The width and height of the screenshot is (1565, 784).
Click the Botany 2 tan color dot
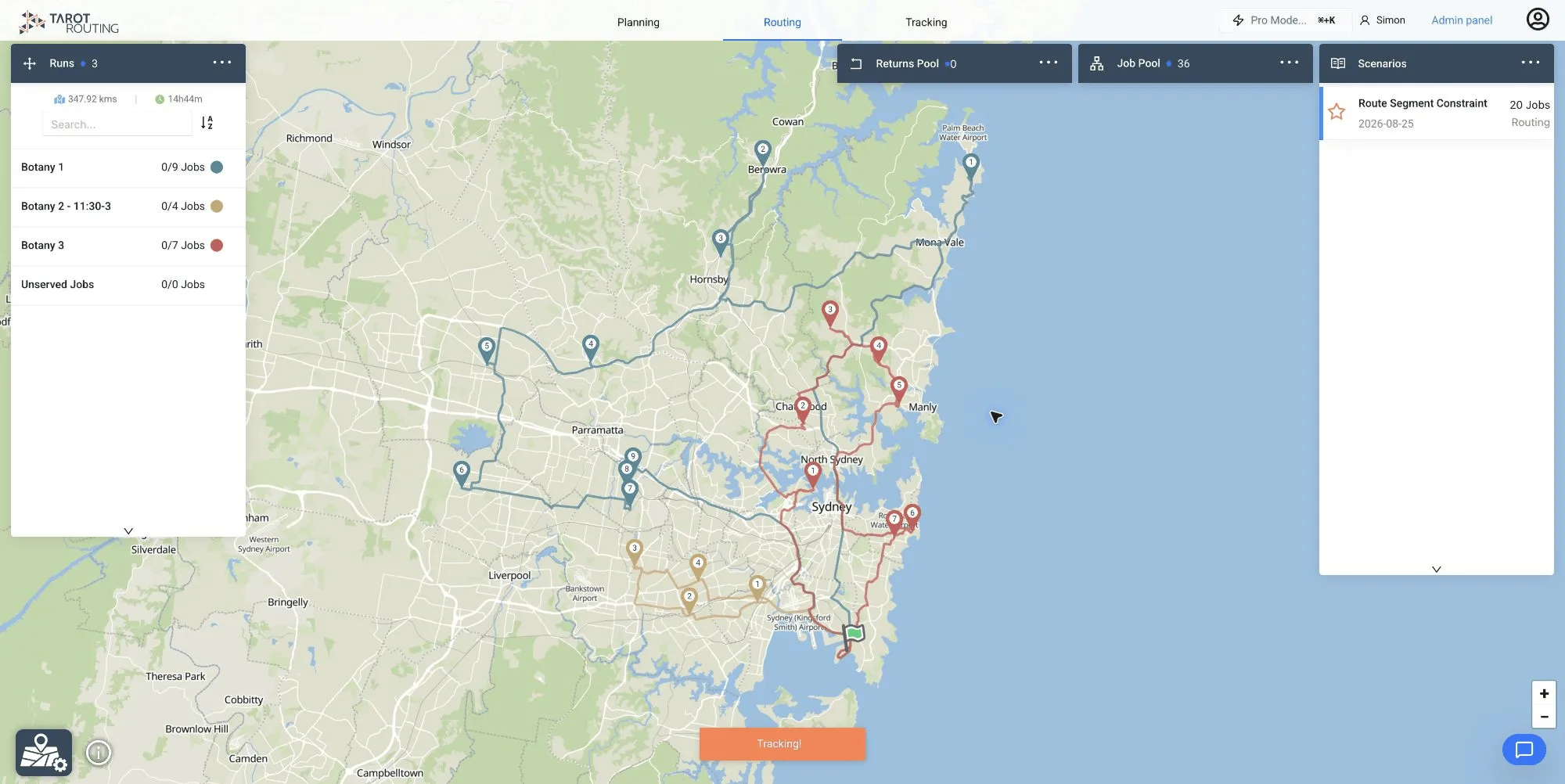[217, 206]
